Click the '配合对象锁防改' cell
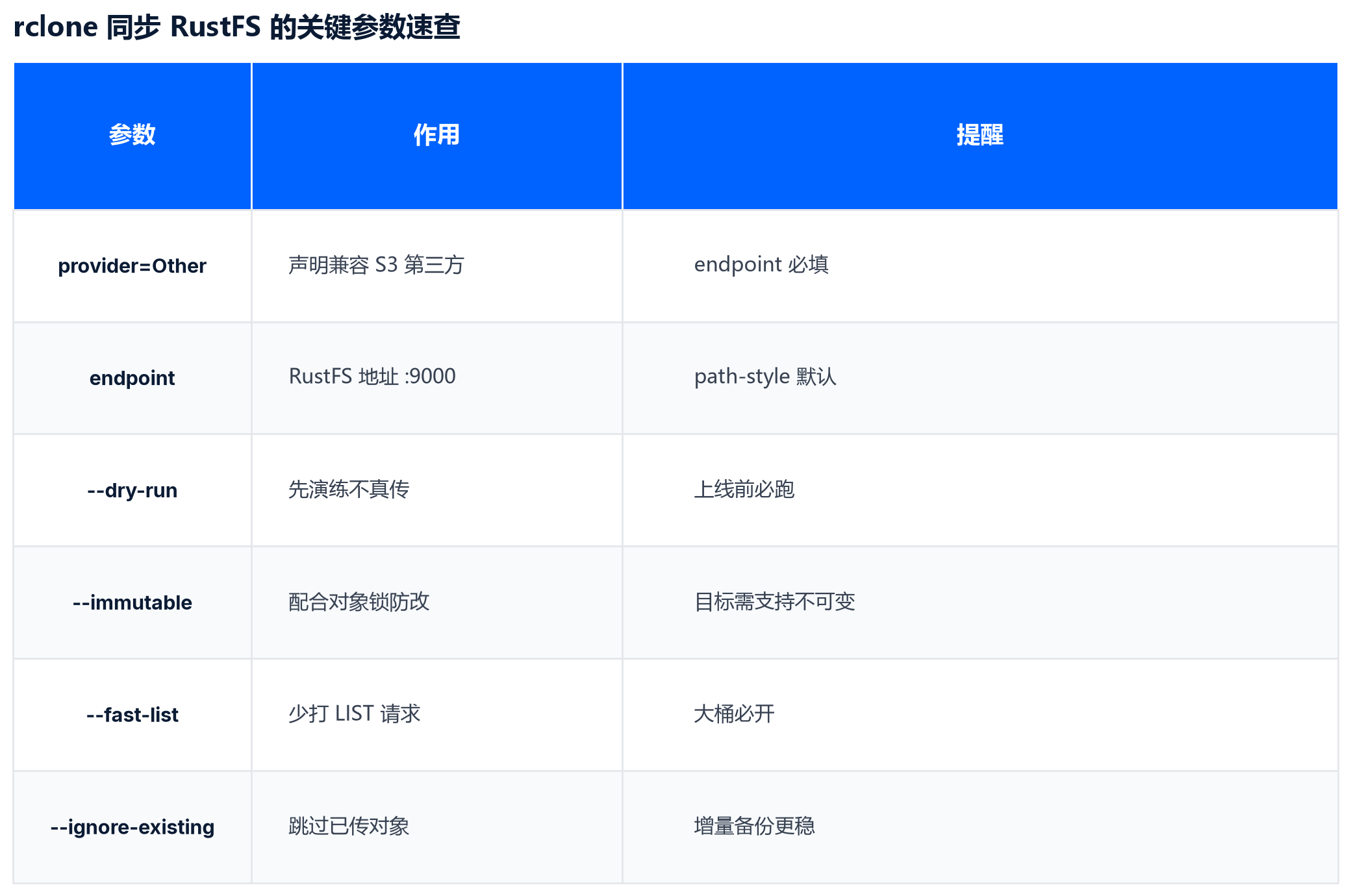Viewport: 1351px width, 896px height. (x=436, y=603)
